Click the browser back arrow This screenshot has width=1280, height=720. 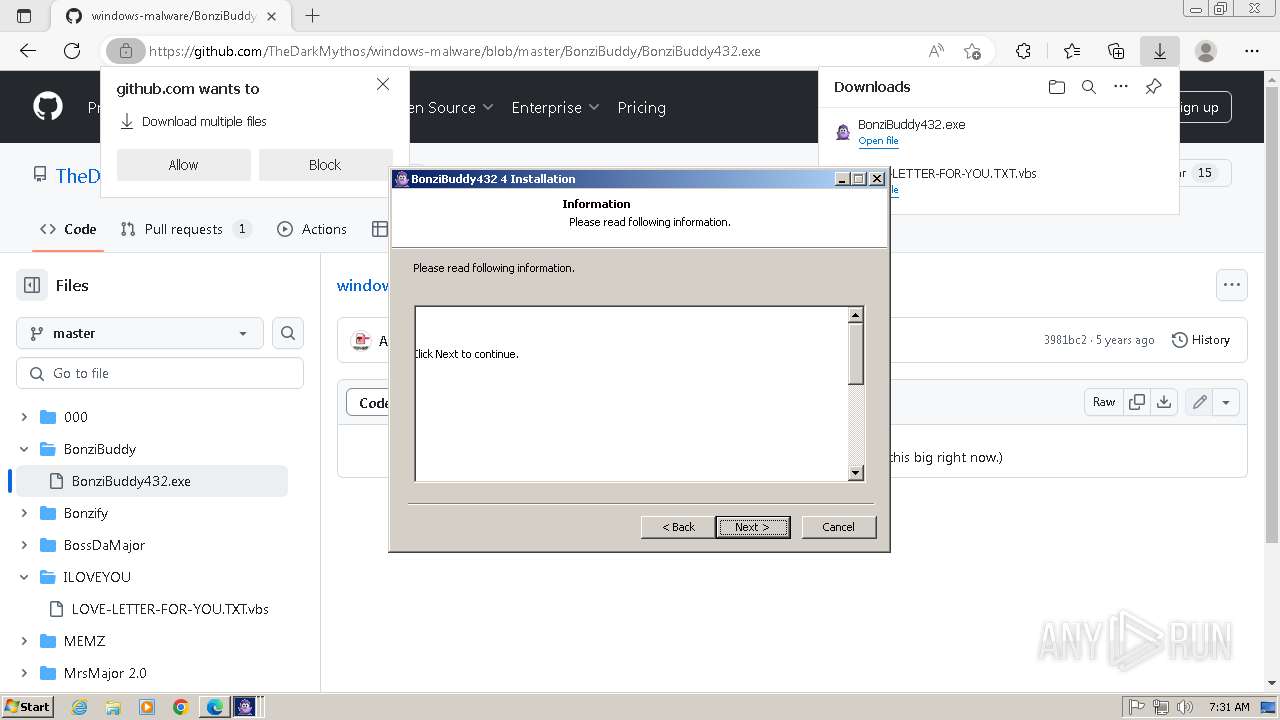coord(28,51)
